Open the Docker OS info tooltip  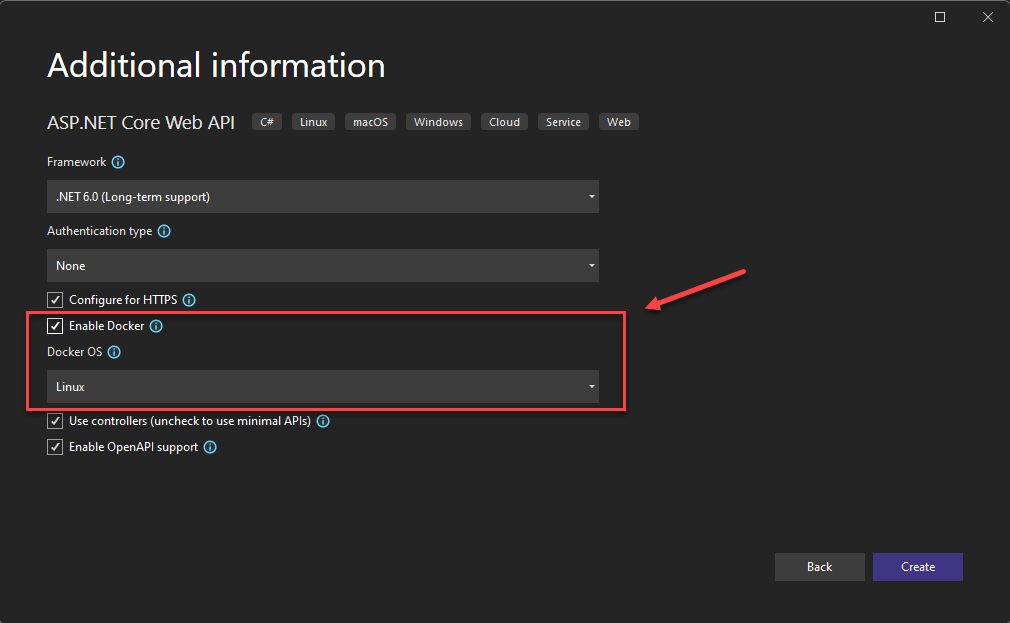pos(113,351)
